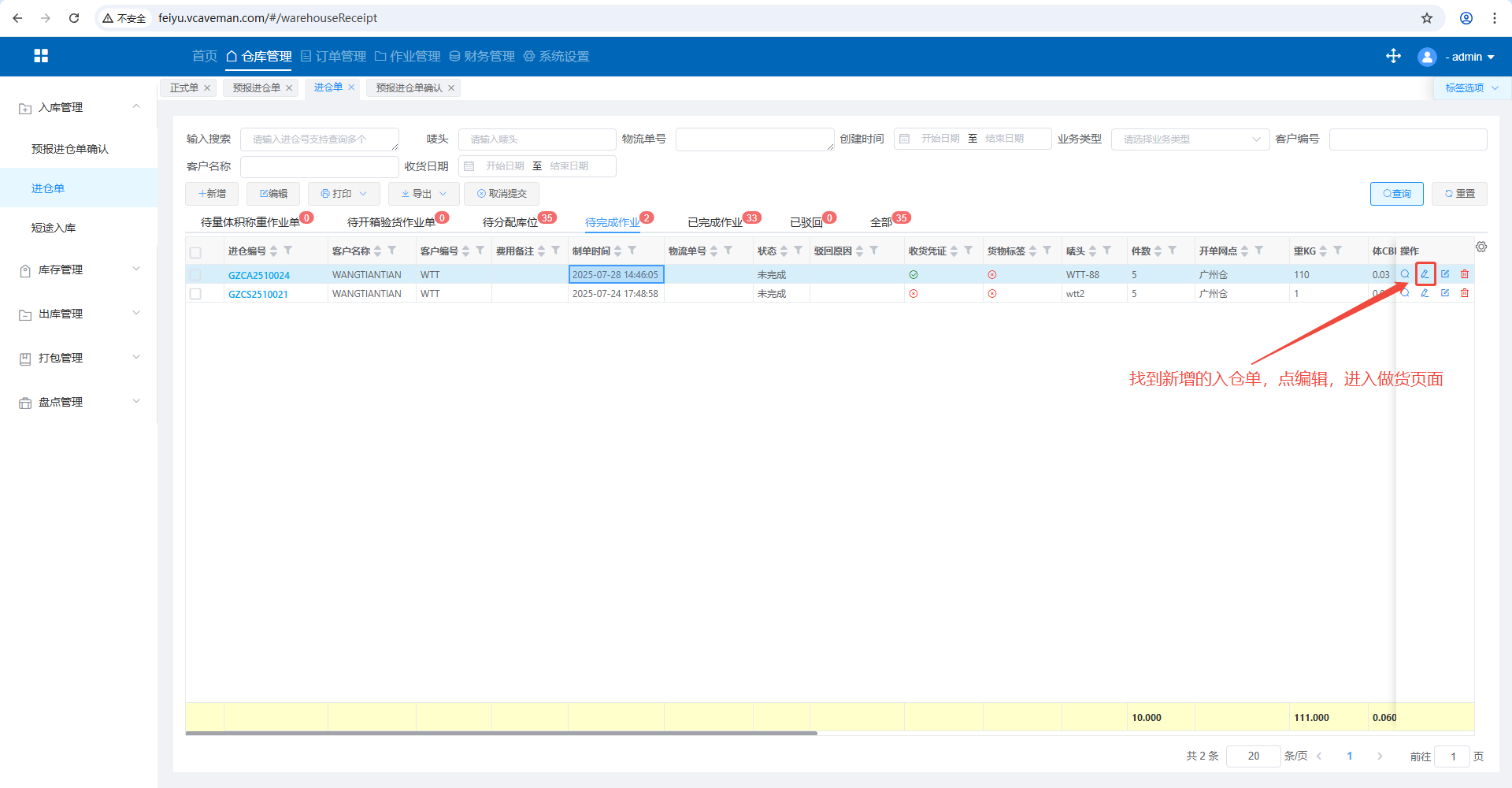The height and width of the screenshot is (788, 1512).
Task: Open the GZCS2510021 receipt link
Action: coord(258,294)
